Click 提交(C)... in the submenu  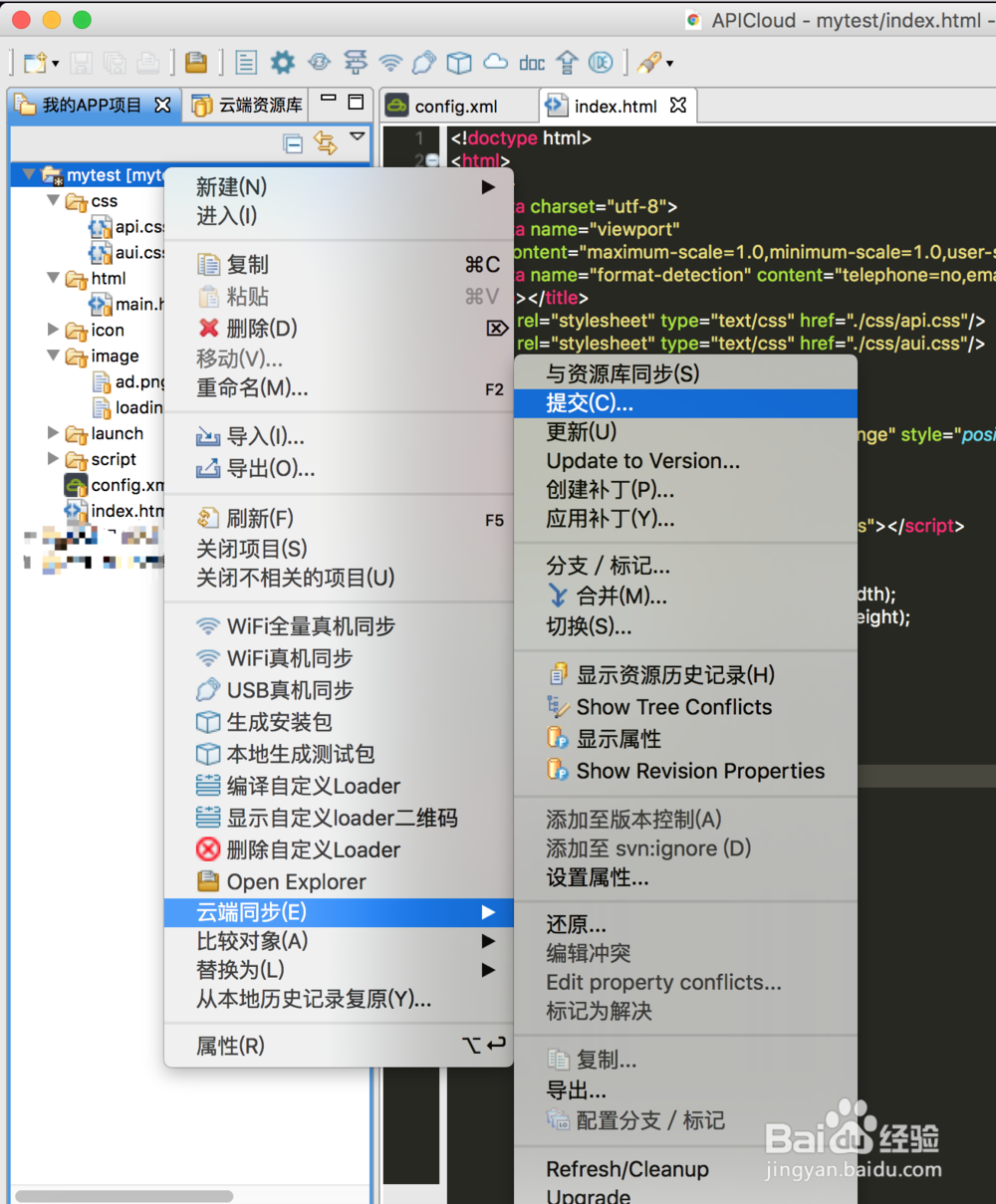click(x=685, y=403)
